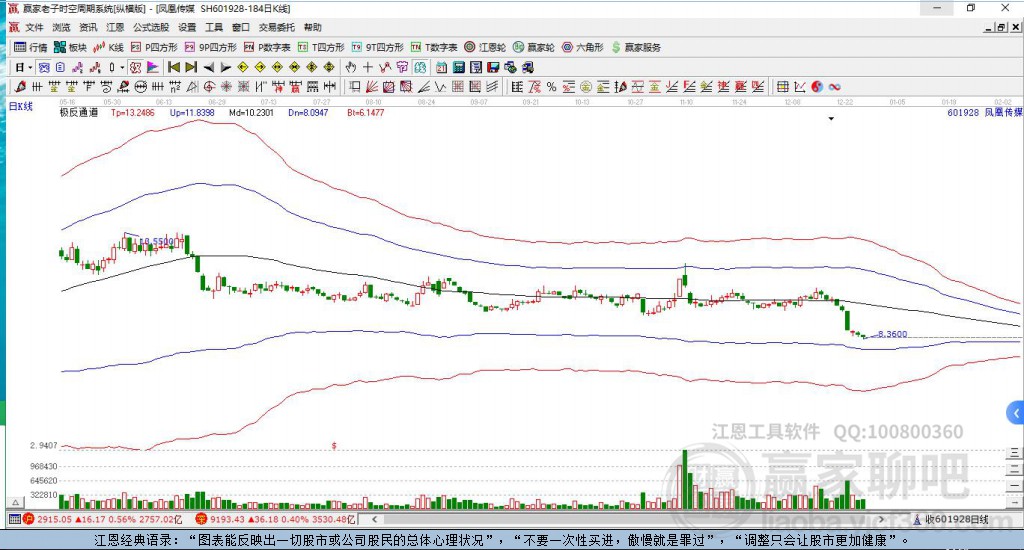Image resolution: width=1024 pixels, height=550 pixels.
Task: Open the 行情 market quotes view
Action: (30, 47)
